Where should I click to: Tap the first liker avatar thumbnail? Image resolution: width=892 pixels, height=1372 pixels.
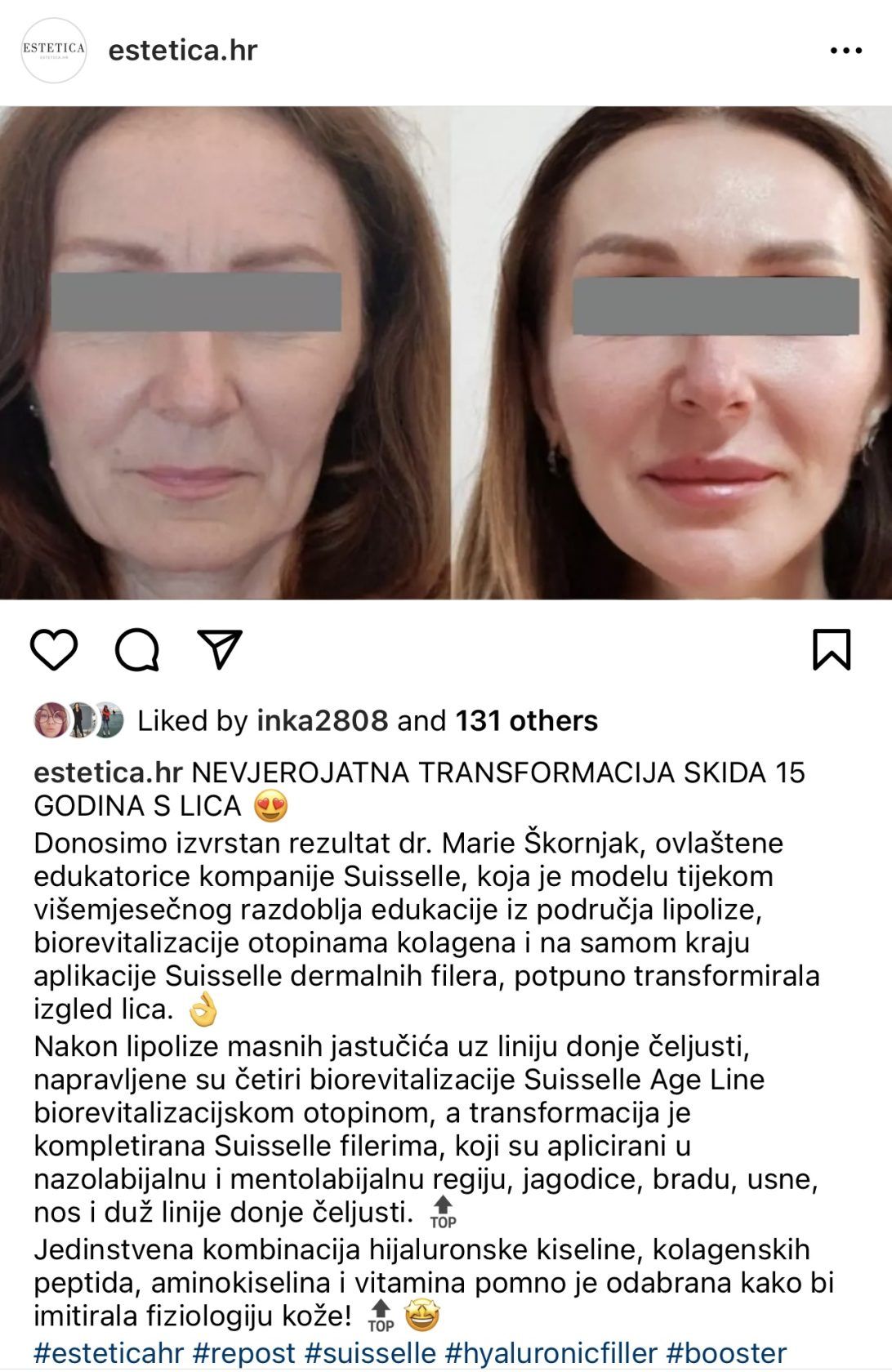[x=50, y=720]
